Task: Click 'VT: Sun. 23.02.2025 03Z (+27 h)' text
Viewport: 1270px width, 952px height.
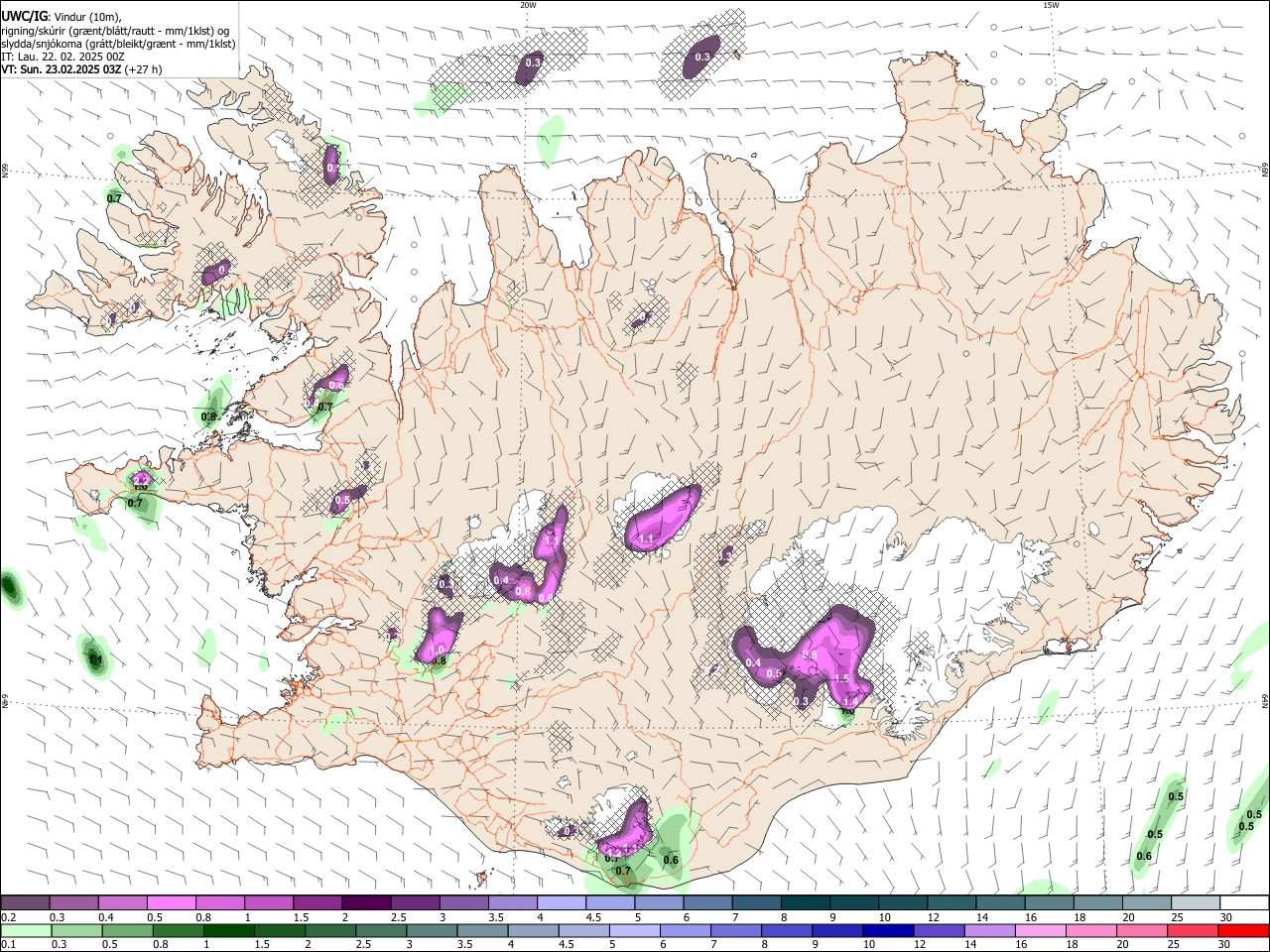Action: tap(82, 69)
